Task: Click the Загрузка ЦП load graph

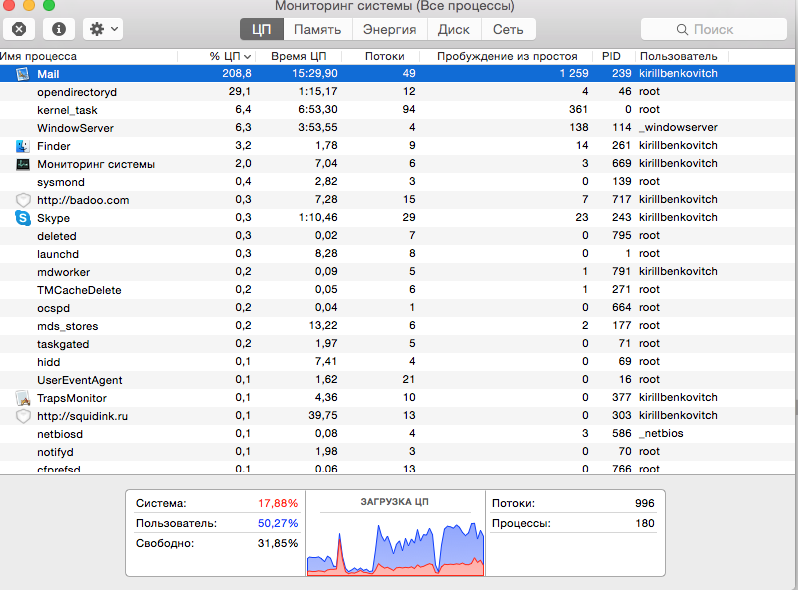Action: [395, 549]
